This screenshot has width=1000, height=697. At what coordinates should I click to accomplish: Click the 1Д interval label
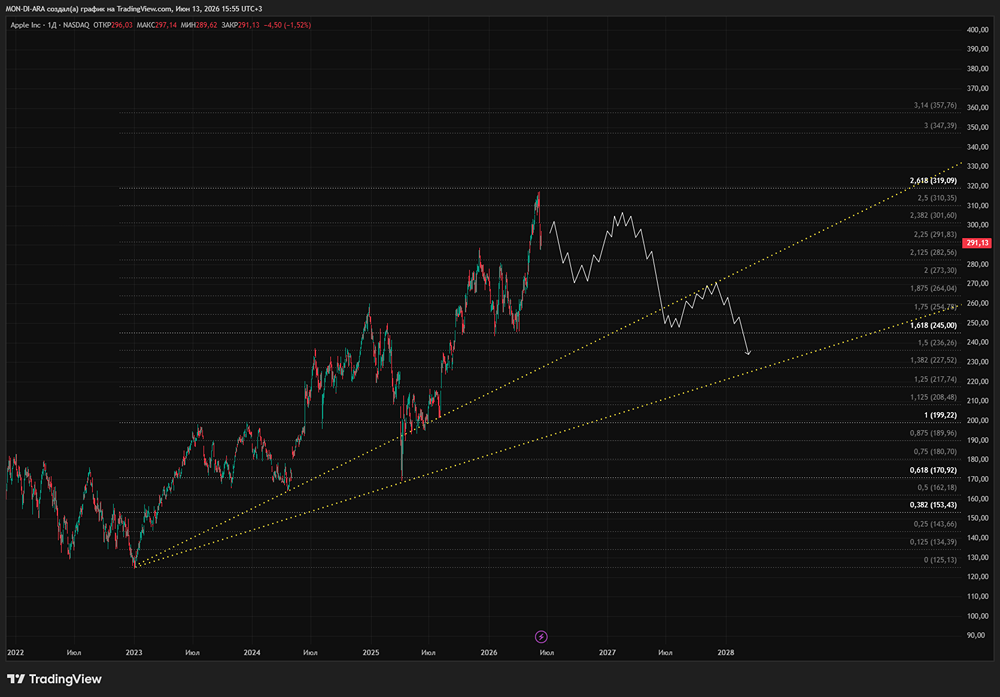[x=52, y=25]
